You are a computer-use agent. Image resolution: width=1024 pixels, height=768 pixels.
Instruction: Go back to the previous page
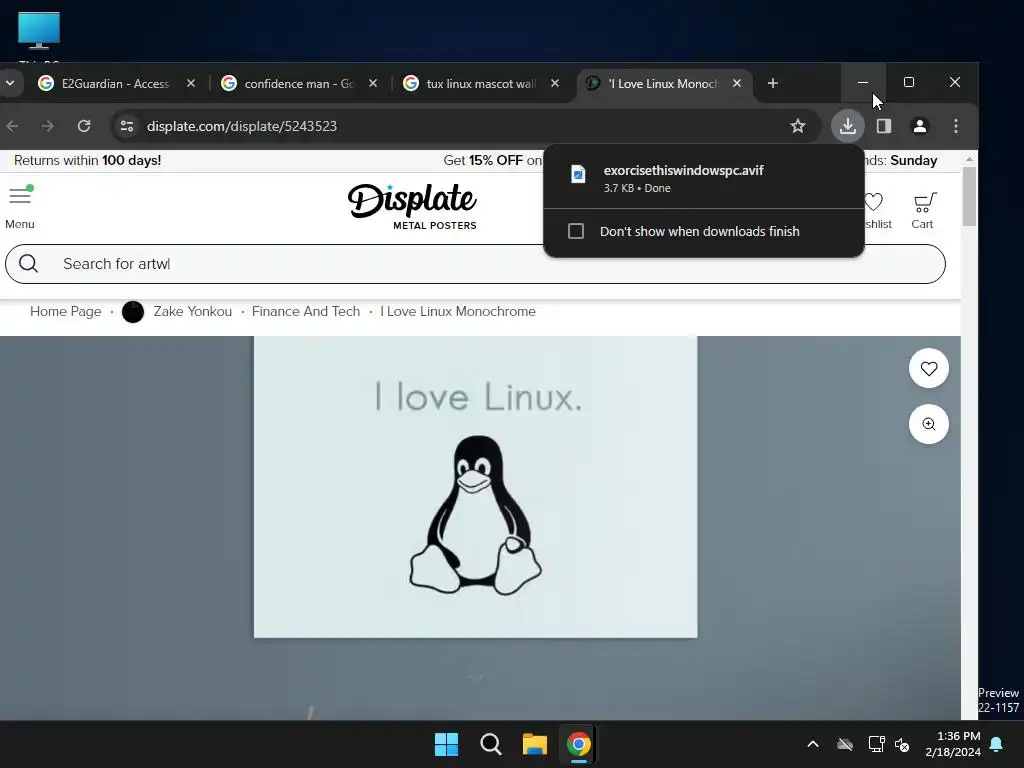(12, 126)
